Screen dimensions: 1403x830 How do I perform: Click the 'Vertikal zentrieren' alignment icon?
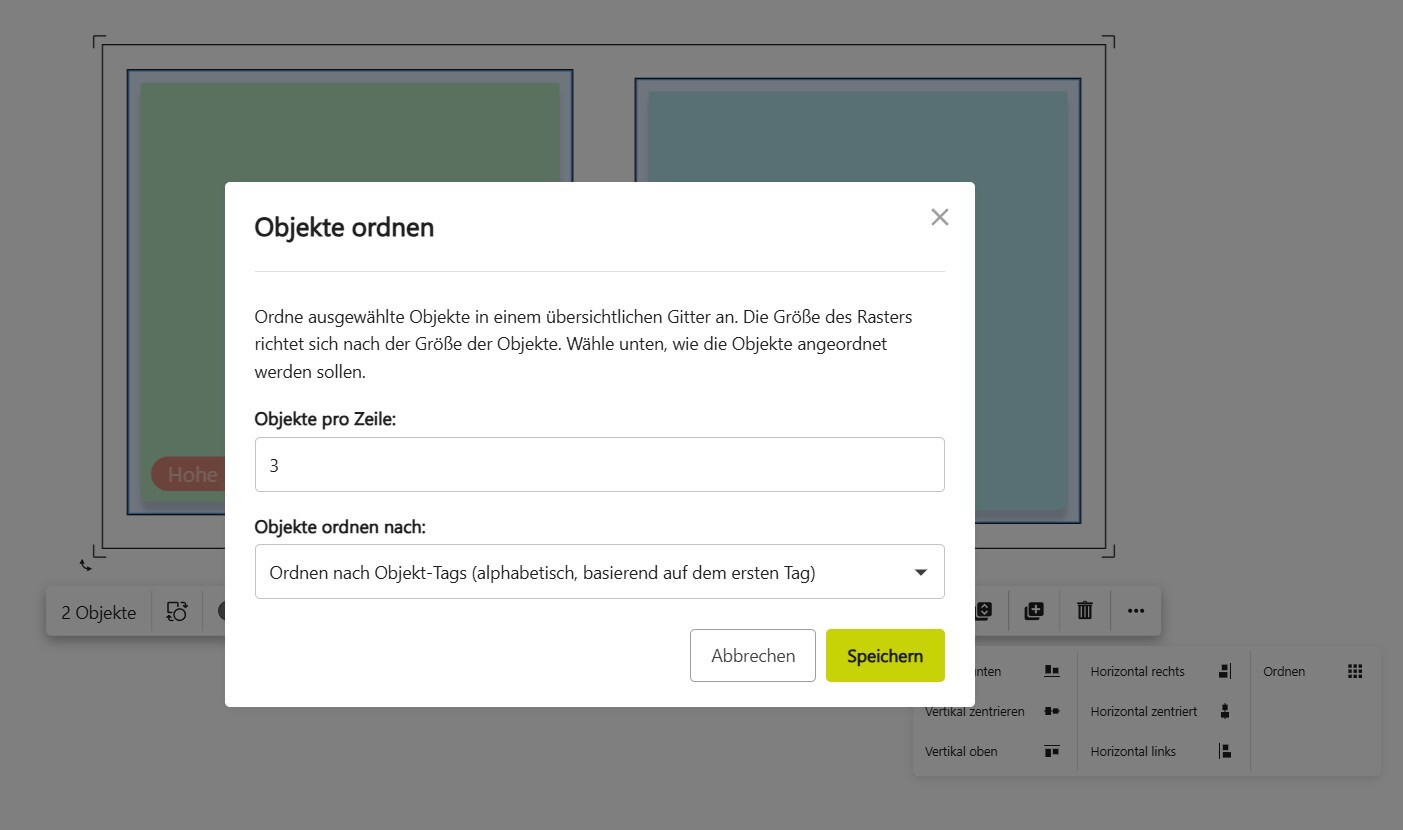[x=1051, y=711]
